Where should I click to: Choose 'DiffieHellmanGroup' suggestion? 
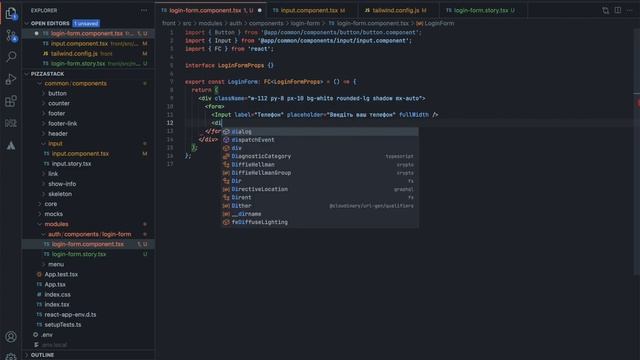320,173
